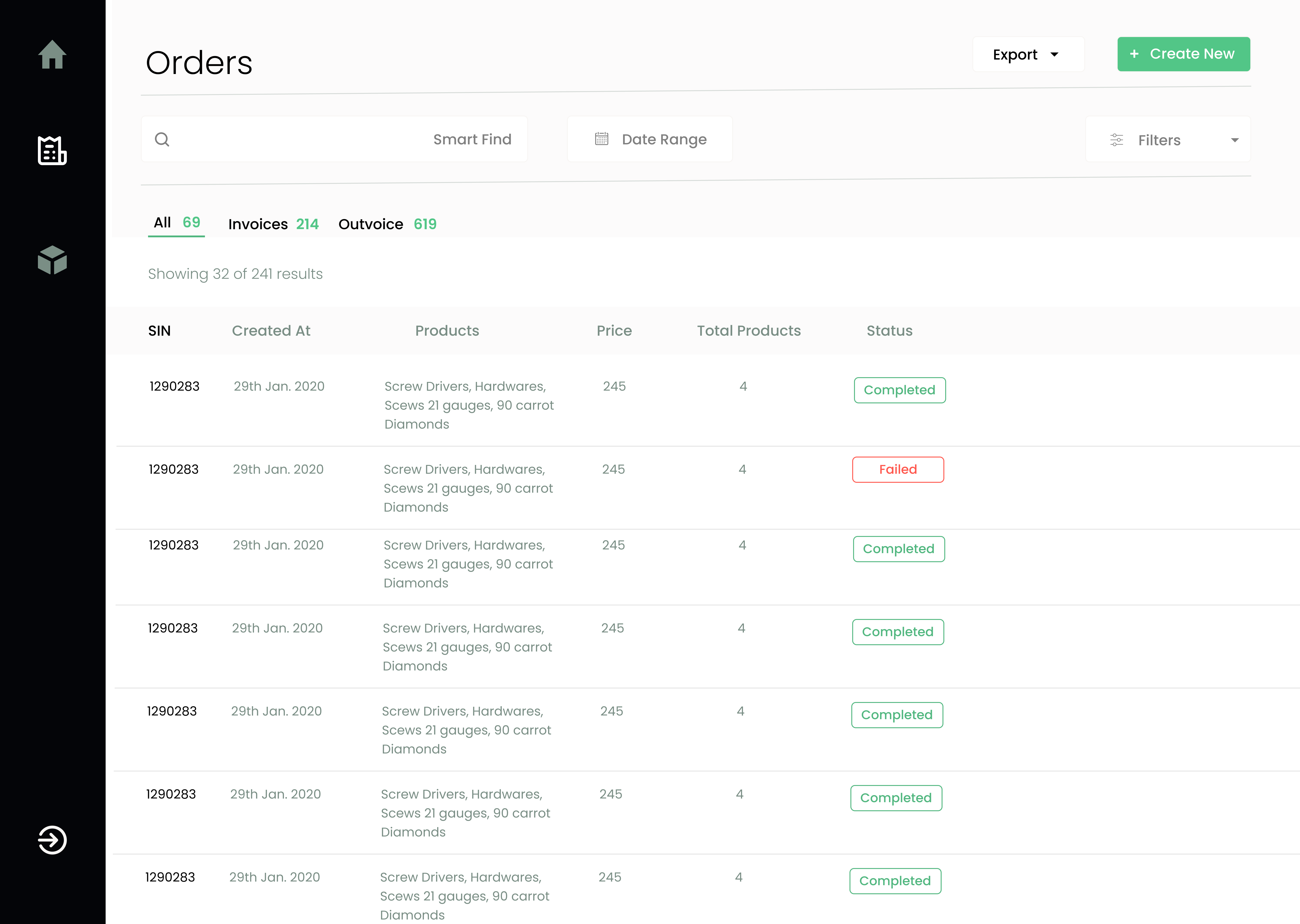The height and width of the screenshot is (924, 1300).
Task: Click the logout arrow icon in sidebar
Action: pos(52,840)
